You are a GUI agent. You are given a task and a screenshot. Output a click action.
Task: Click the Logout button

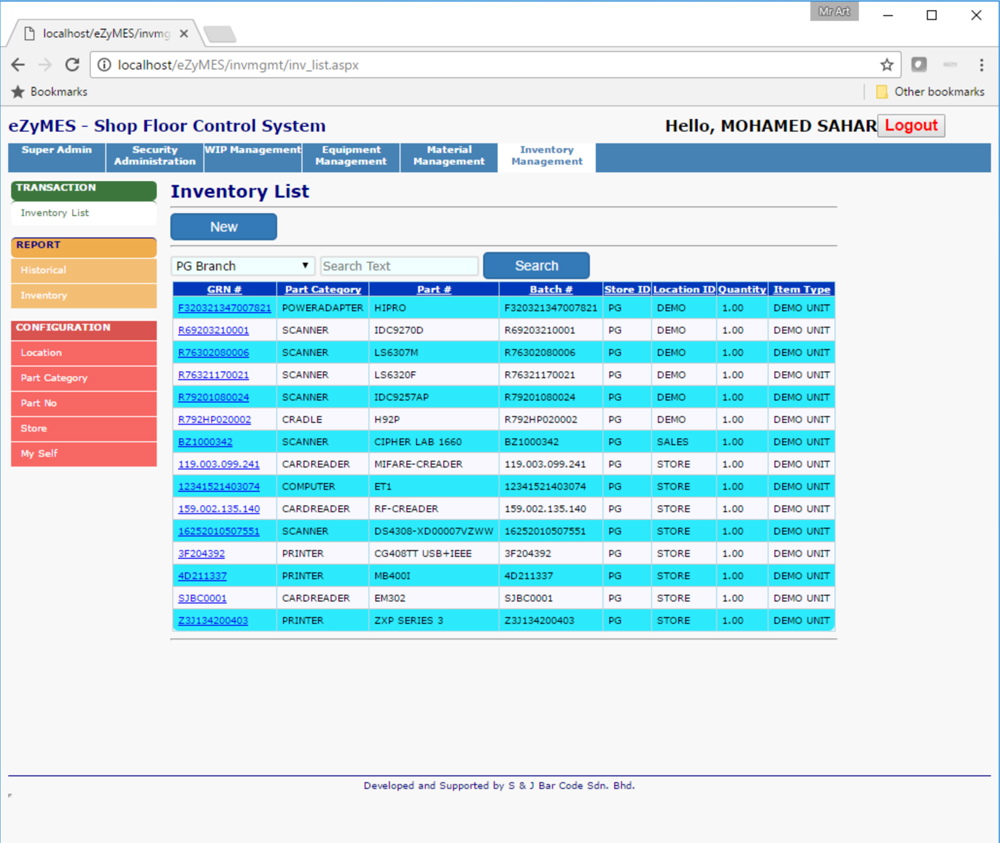pos(910,126)
